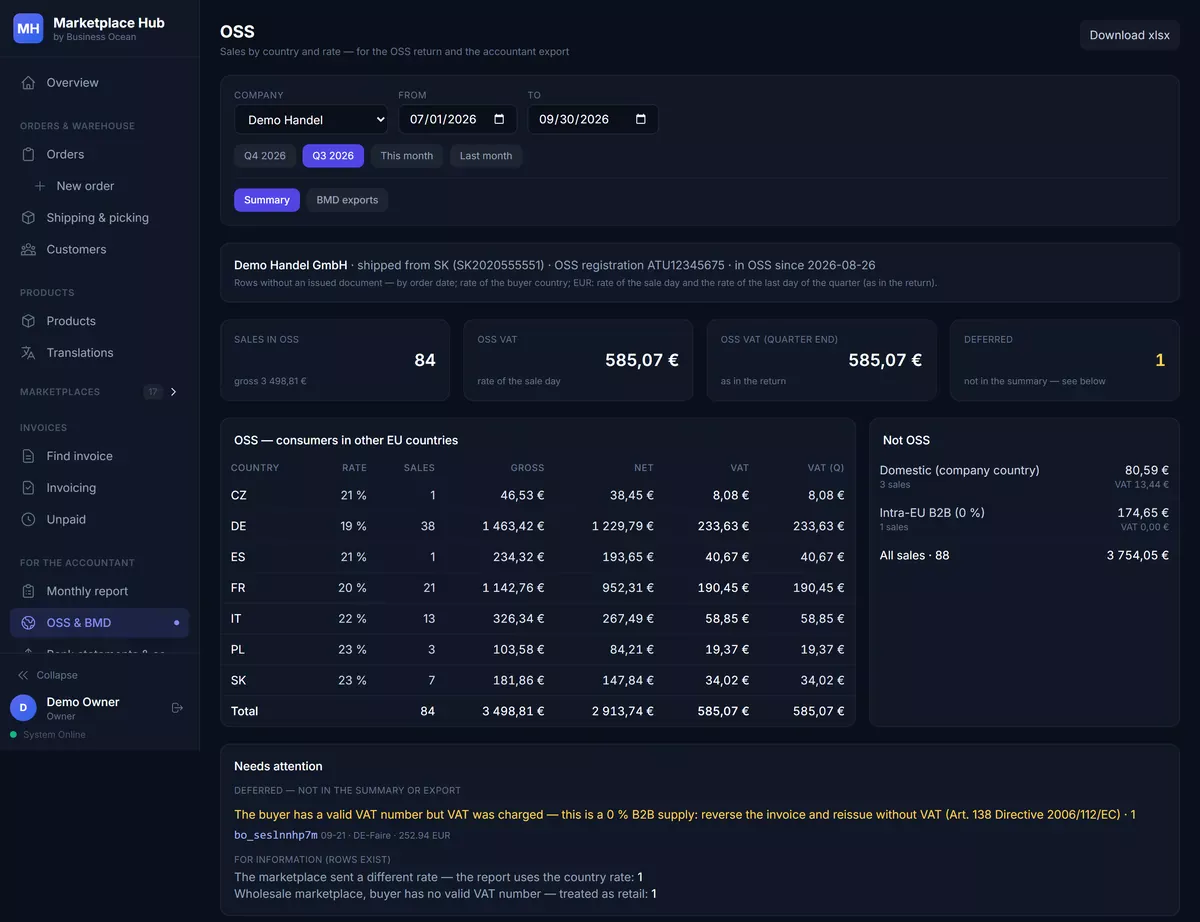Click the Find invoice document icon
Viewport: 1200px width, 922px height.
tap(28, 456)
